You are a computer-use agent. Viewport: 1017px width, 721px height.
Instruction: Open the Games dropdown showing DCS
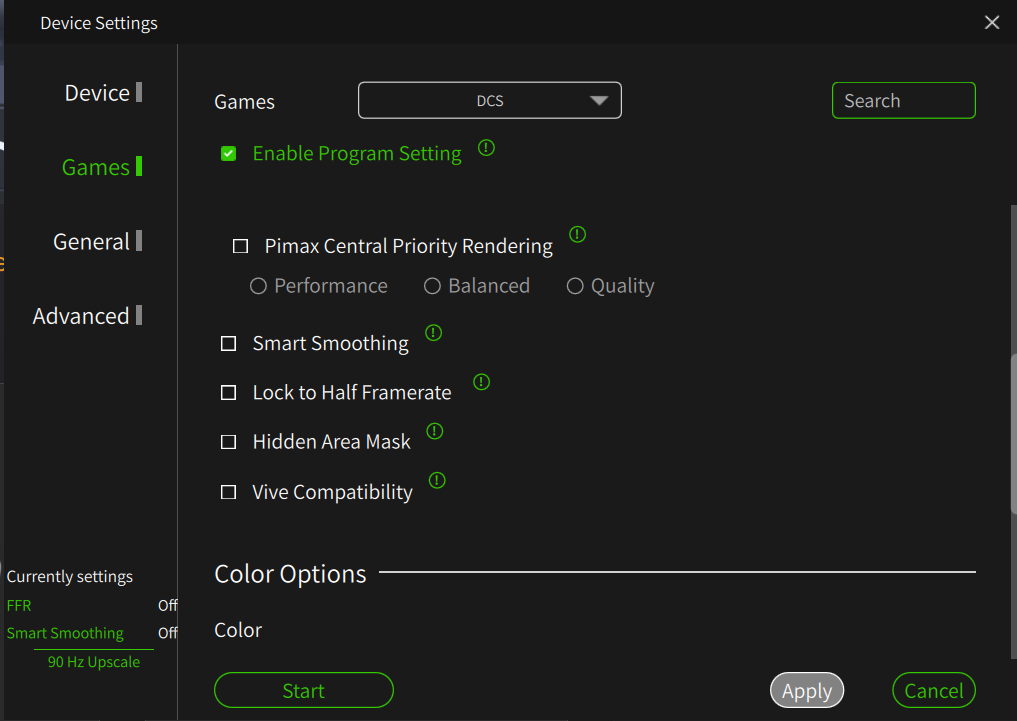490,101
